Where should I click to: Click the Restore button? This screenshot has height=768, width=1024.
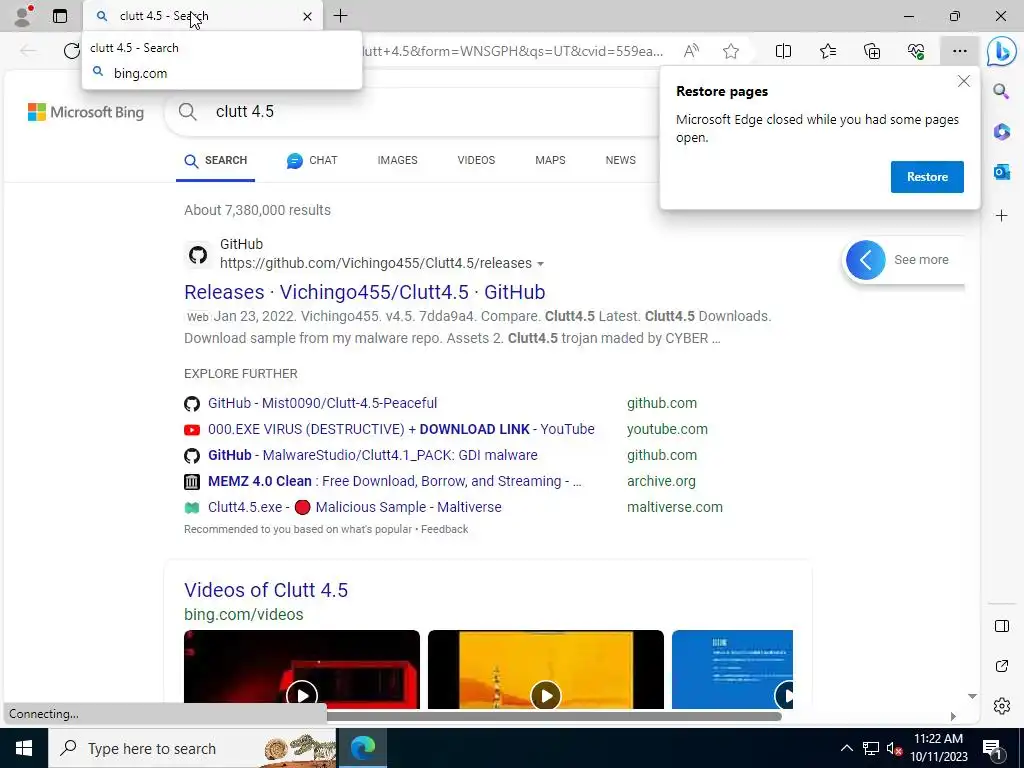click(x=927, y=177)
